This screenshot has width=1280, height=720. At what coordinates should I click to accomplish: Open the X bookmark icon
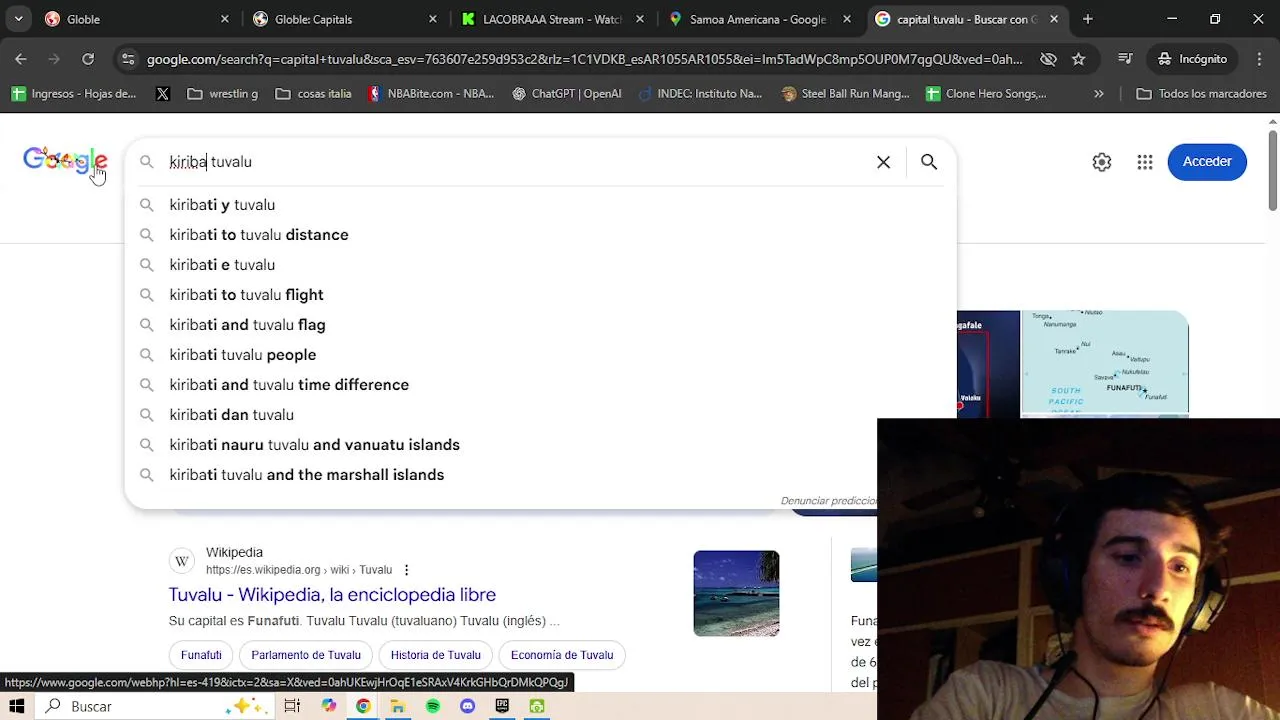tap(163, 94)
